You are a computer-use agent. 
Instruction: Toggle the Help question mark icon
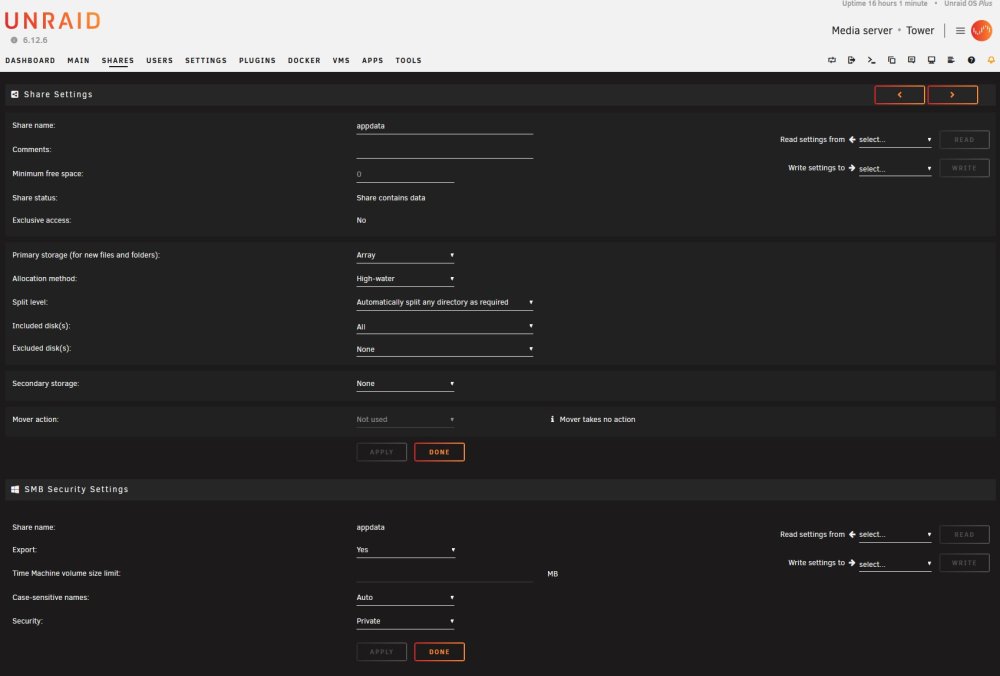[x=971, y=60]
